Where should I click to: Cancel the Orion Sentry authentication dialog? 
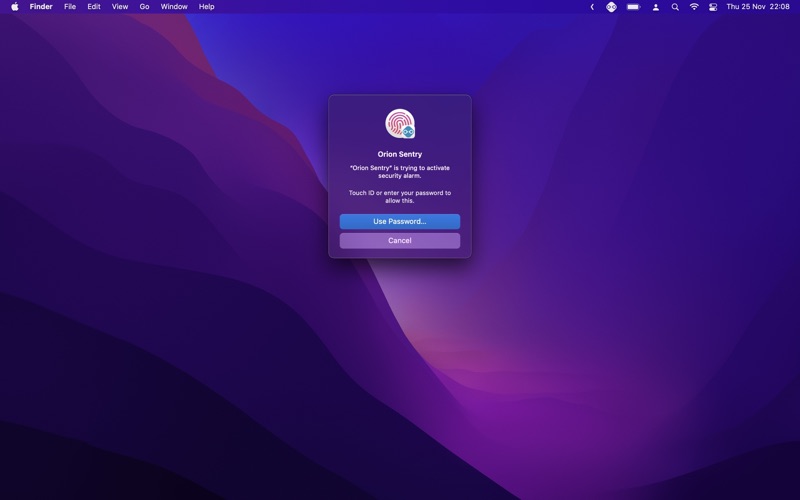pos(399,241)
